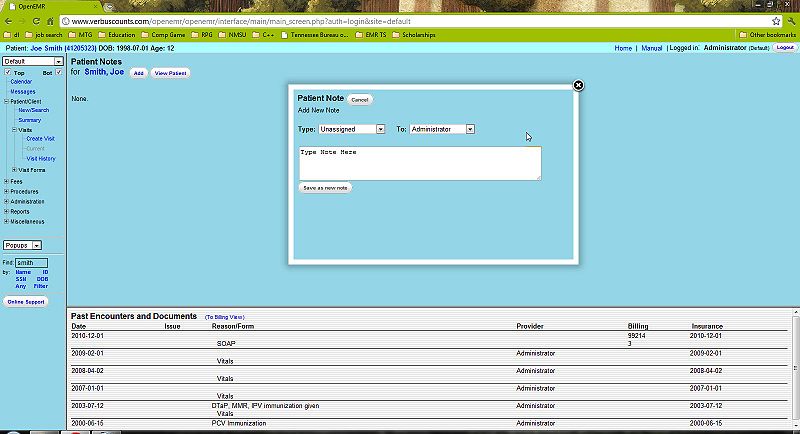Viewport: 800px width, 434px height.
Task: Search patients by ID
Action: (45, 272)
